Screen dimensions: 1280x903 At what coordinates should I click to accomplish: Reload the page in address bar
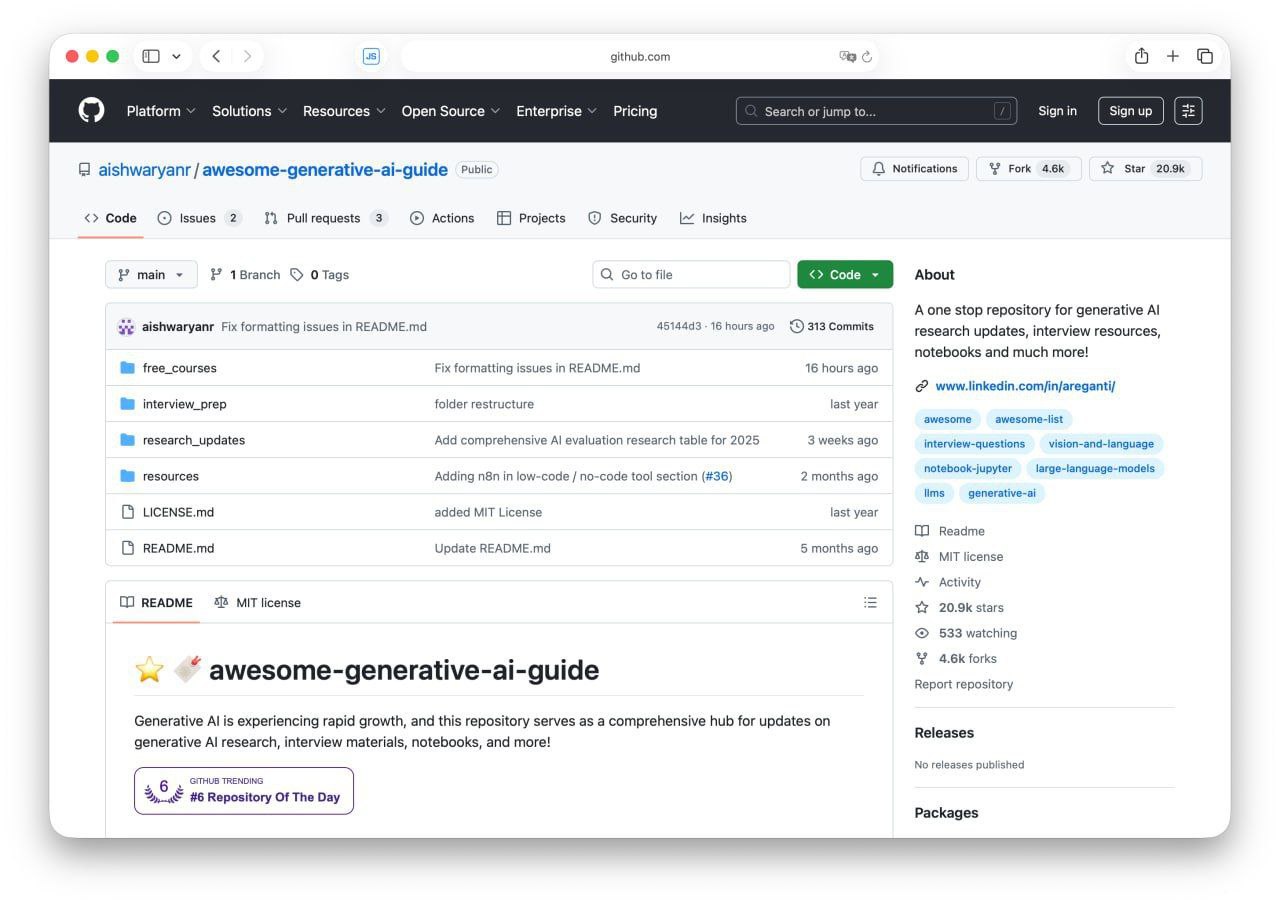click(867, 57)
